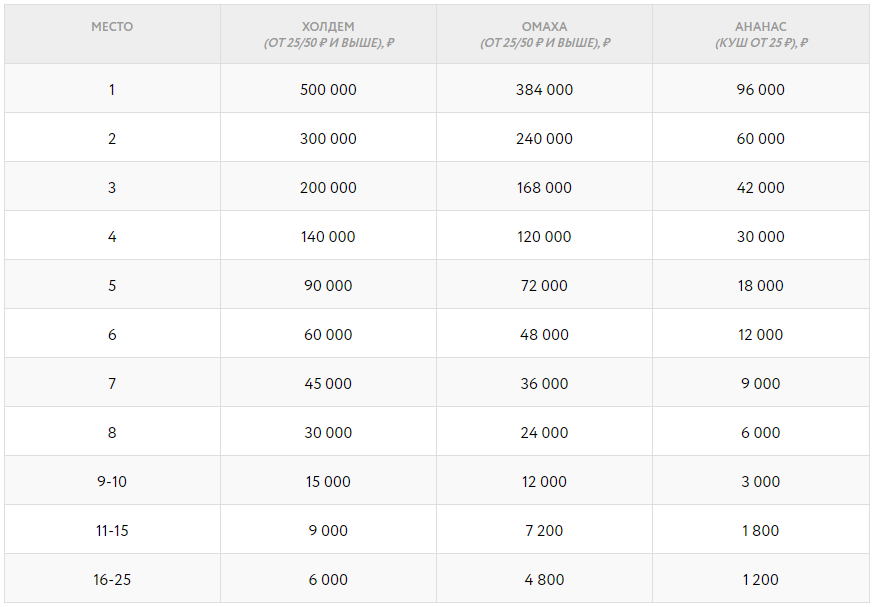
Task: Select the 500 000 Holdem prize cell
Action: tap(328, 90)
